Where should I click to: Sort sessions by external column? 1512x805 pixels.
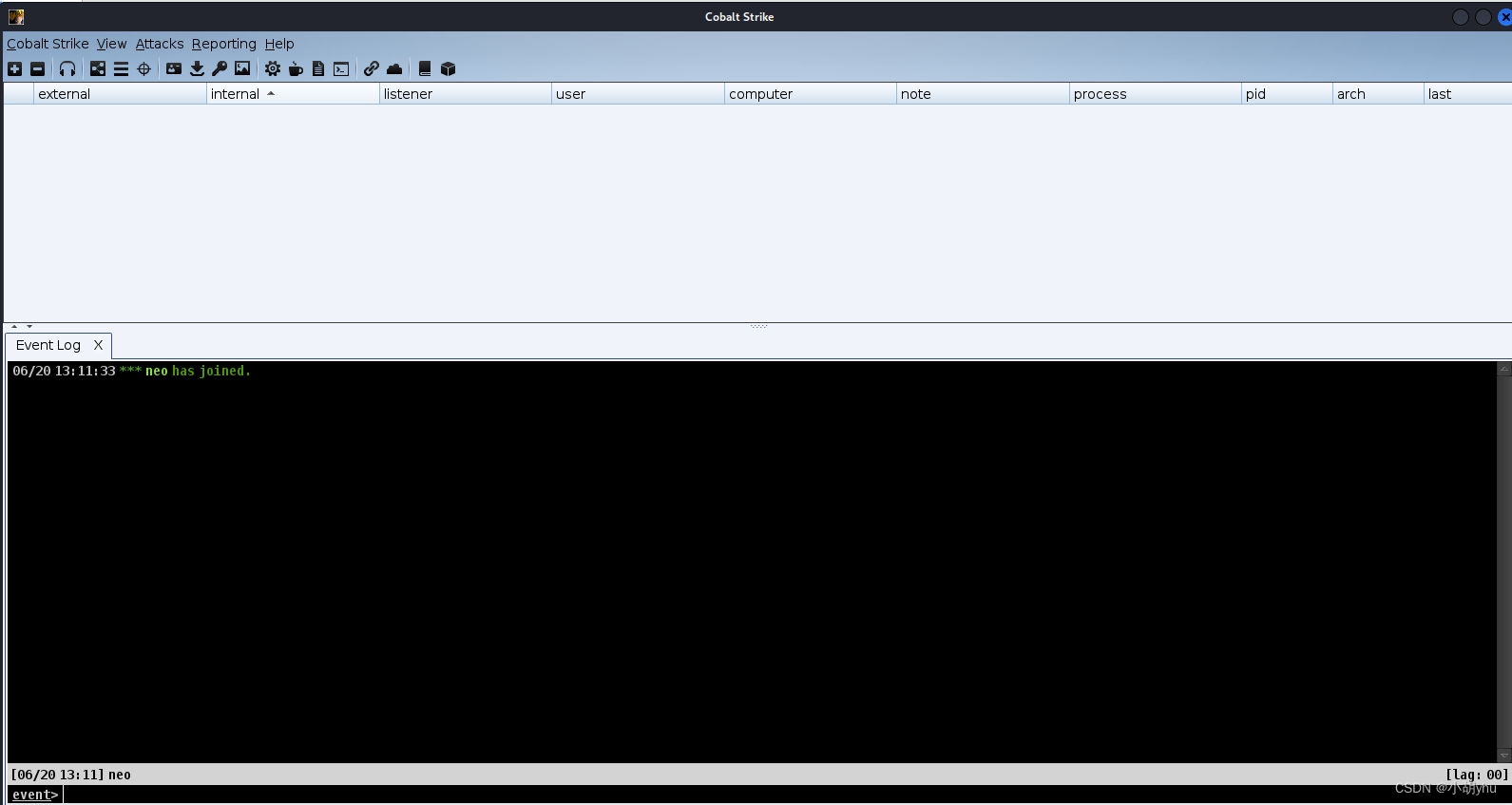click(x=120, y=94)
